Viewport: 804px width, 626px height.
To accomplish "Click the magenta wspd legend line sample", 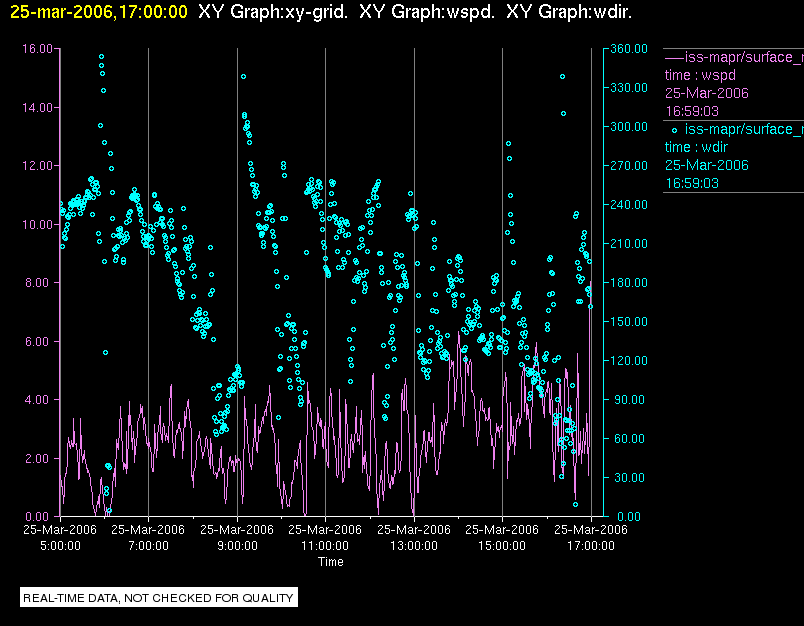I will (674, 56).
